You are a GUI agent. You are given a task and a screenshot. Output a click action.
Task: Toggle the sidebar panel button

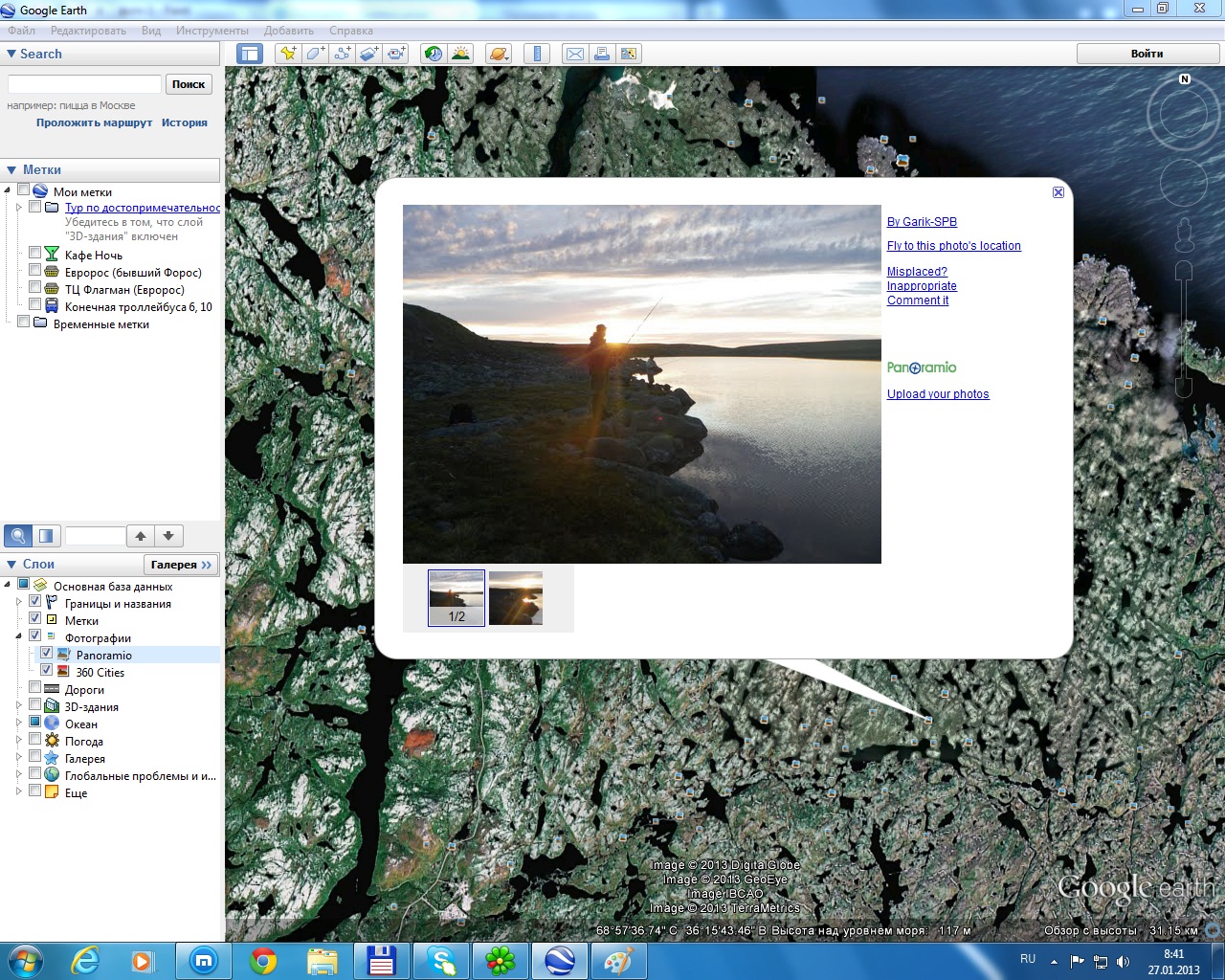(x=250, y=54)
